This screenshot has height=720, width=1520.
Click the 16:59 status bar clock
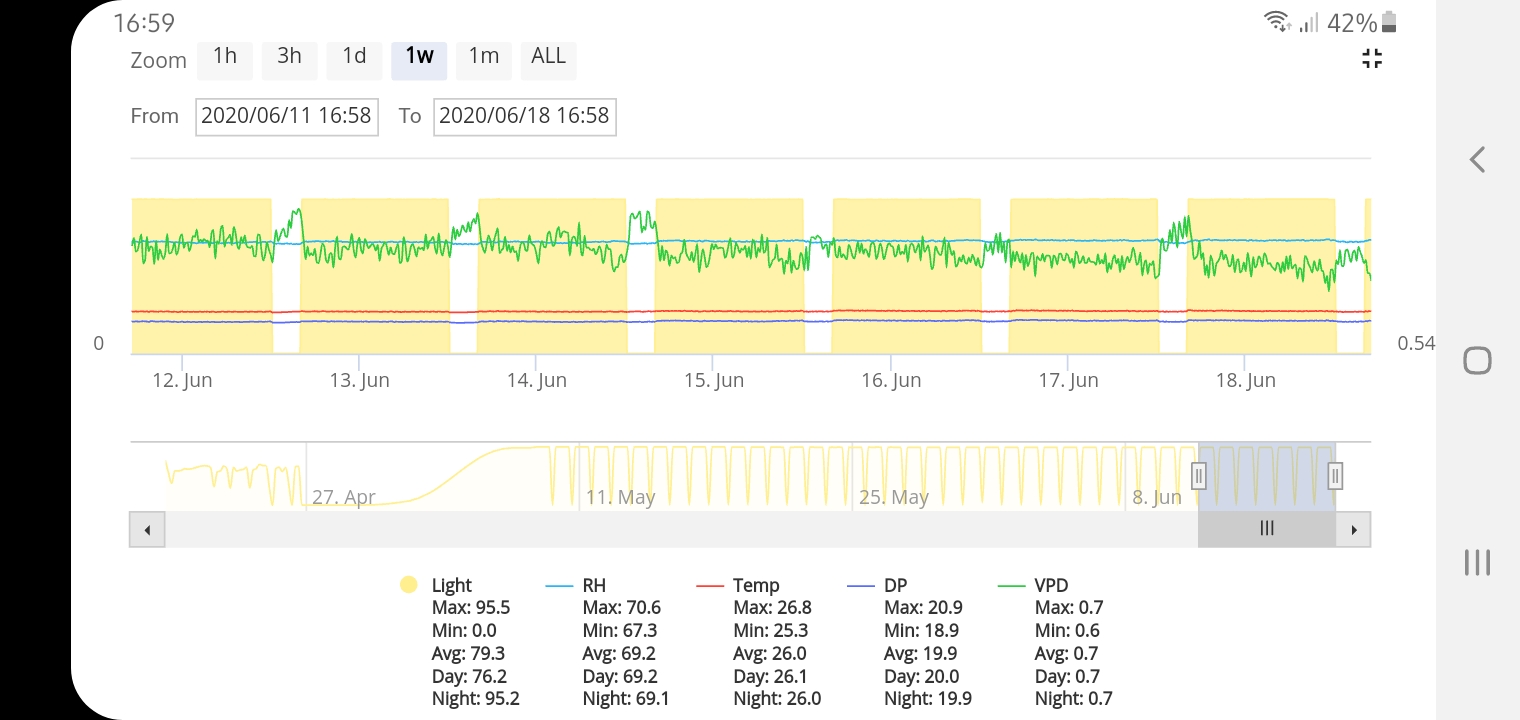[x=144, y=23]
